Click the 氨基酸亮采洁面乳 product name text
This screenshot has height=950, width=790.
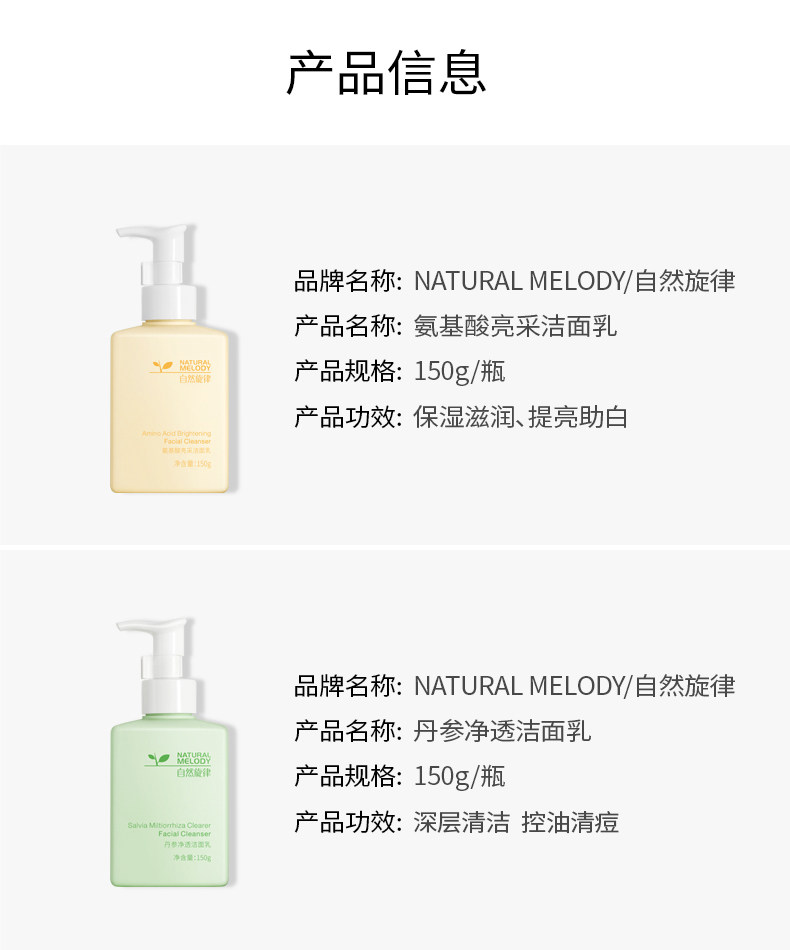tap(515, 327)
